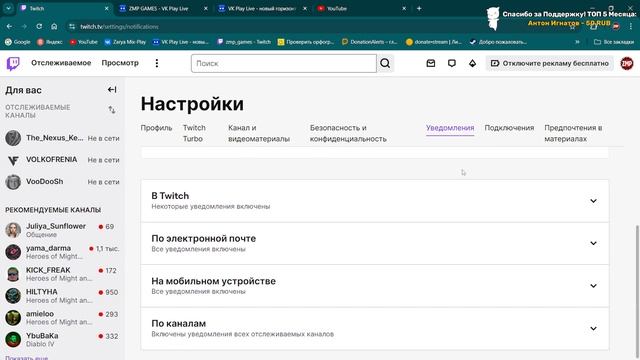Viewport: 640px width, 360px height.
Task: Click browser forward arrow
Action: (x=24, y=26)
